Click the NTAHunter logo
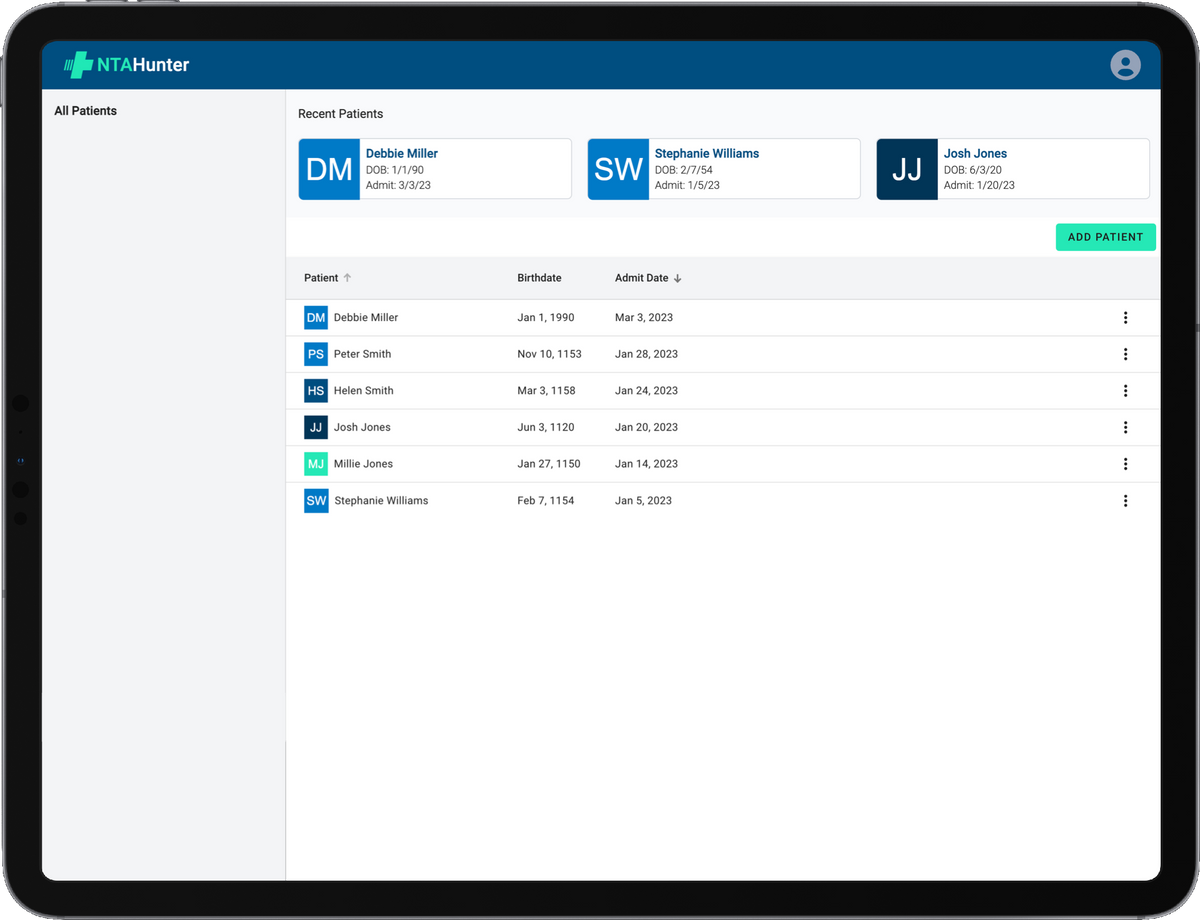Viewport: 1200px width, 920px height. click(x=126, y=65)
